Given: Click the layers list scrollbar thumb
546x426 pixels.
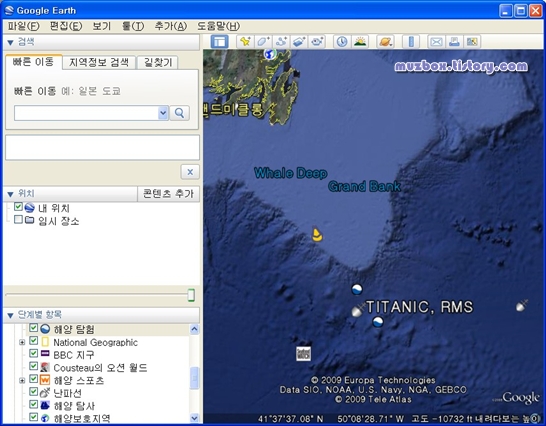Looking at the screenshot, I should [195, 377].
